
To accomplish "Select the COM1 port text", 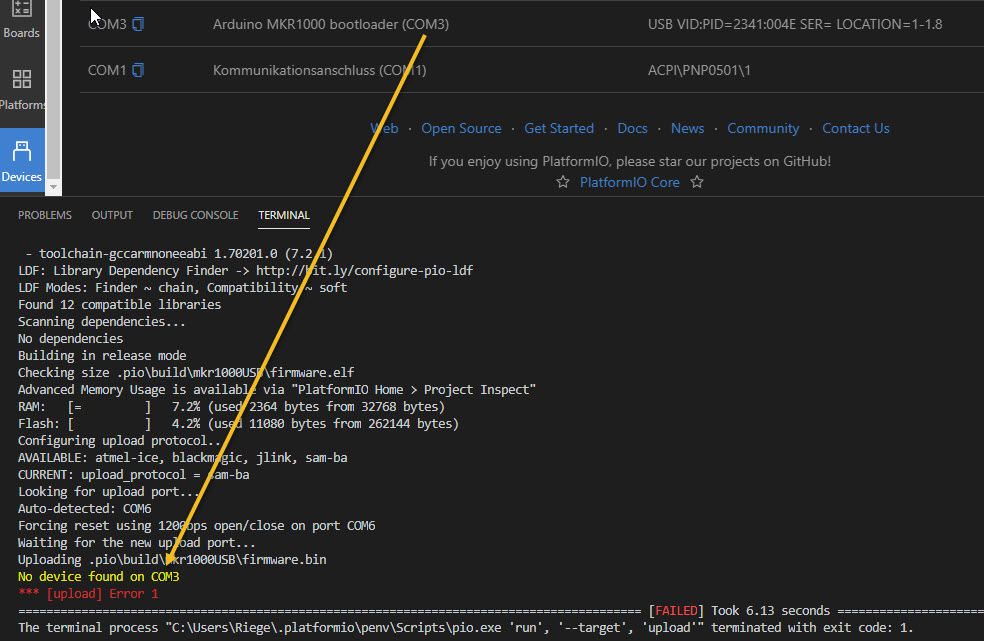I will pyautogui.click(x=107, y=70).
